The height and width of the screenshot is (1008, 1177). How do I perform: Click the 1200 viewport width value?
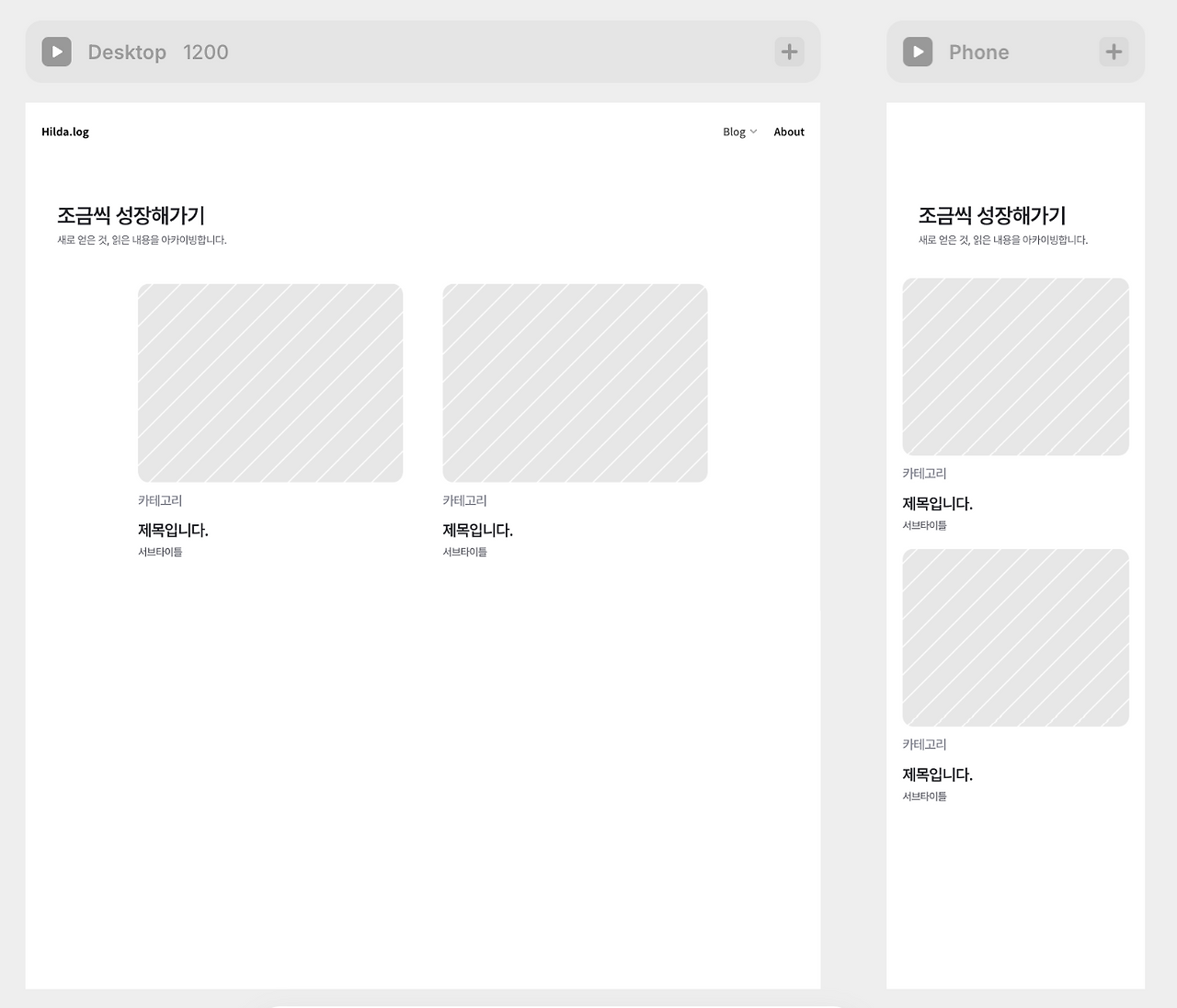pyautogui.click(x=205, y=52)
